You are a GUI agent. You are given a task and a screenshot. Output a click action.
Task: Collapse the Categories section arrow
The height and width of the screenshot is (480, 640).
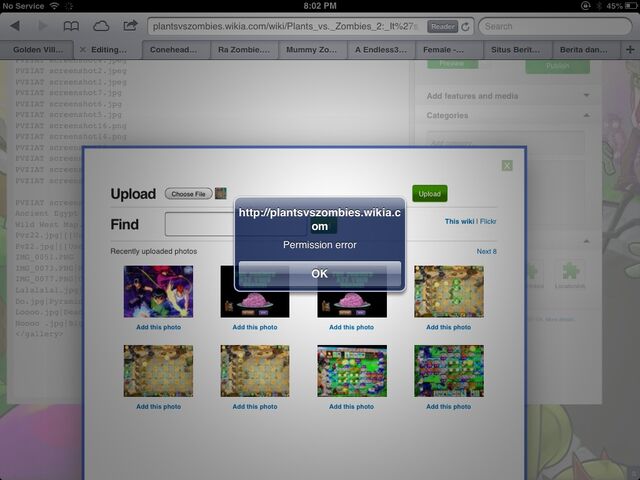[587, 116]
